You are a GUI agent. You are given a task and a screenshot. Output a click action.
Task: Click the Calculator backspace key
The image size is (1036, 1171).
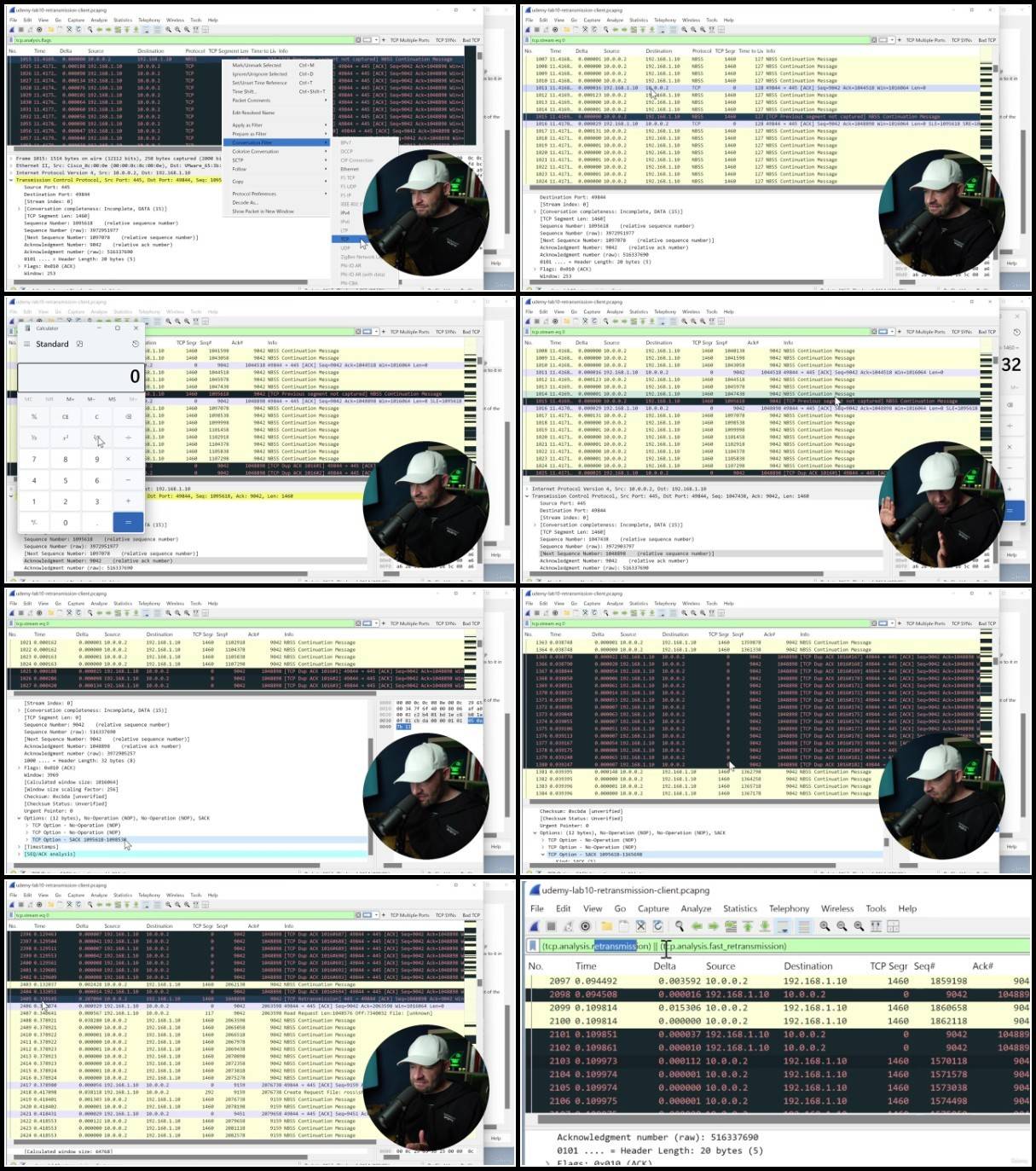[128, 417]
